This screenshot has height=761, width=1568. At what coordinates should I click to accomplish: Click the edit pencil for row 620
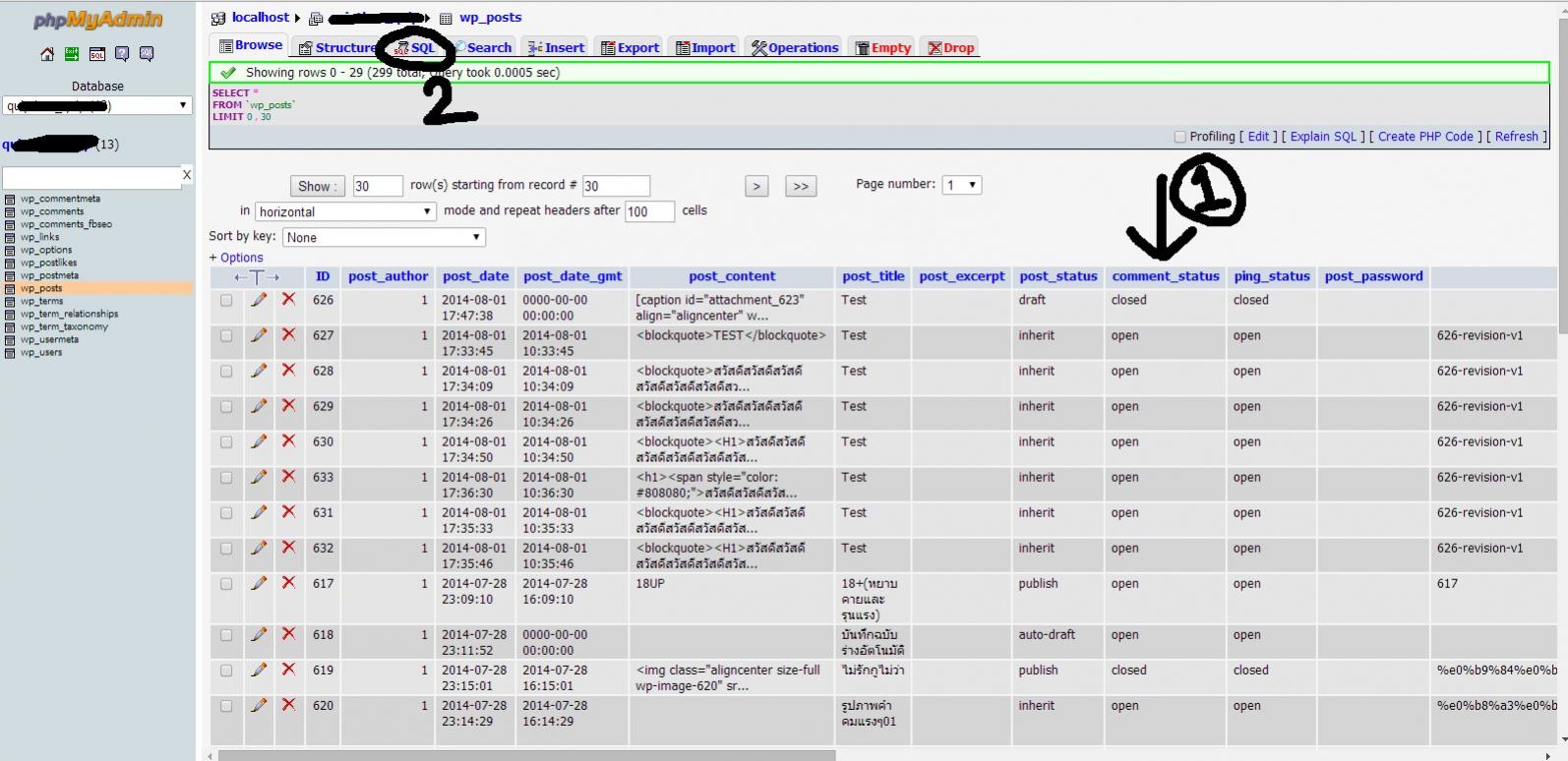point(259,705)
